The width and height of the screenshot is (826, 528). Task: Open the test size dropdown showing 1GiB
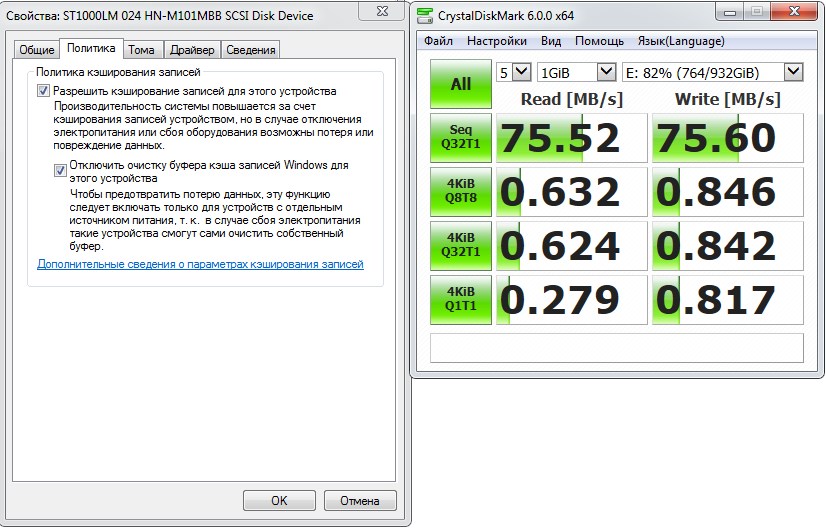pos(576,72)
